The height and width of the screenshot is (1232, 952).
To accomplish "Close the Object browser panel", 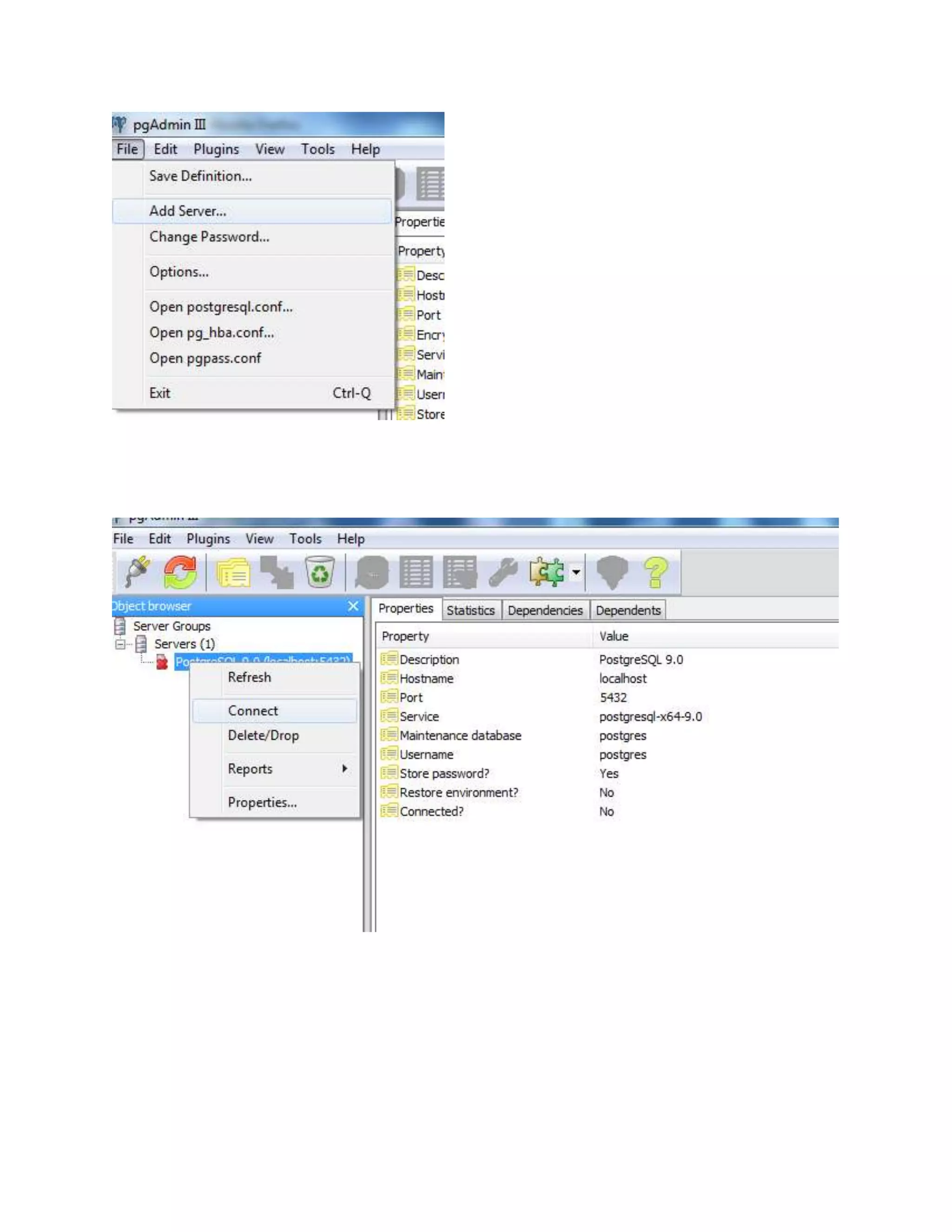I will pos(353,606).
